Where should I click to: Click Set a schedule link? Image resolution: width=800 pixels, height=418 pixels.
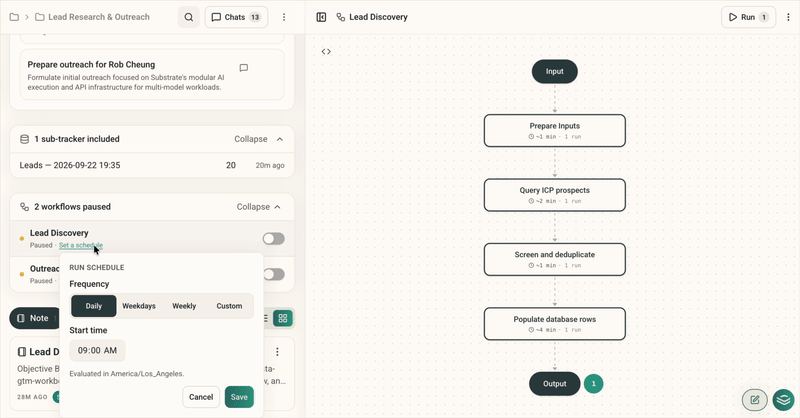81,245
